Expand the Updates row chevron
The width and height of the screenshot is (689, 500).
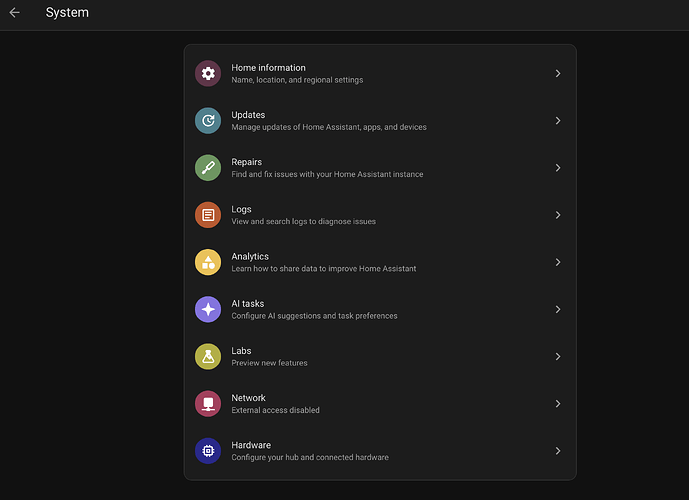(558, 120)
